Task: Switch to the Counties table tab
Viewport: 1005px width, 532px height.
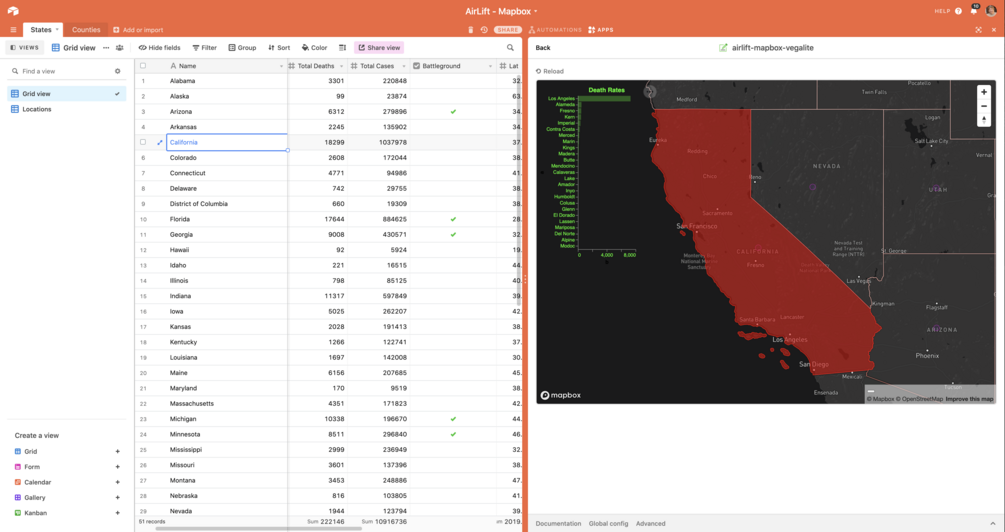Action: (86, 29)
